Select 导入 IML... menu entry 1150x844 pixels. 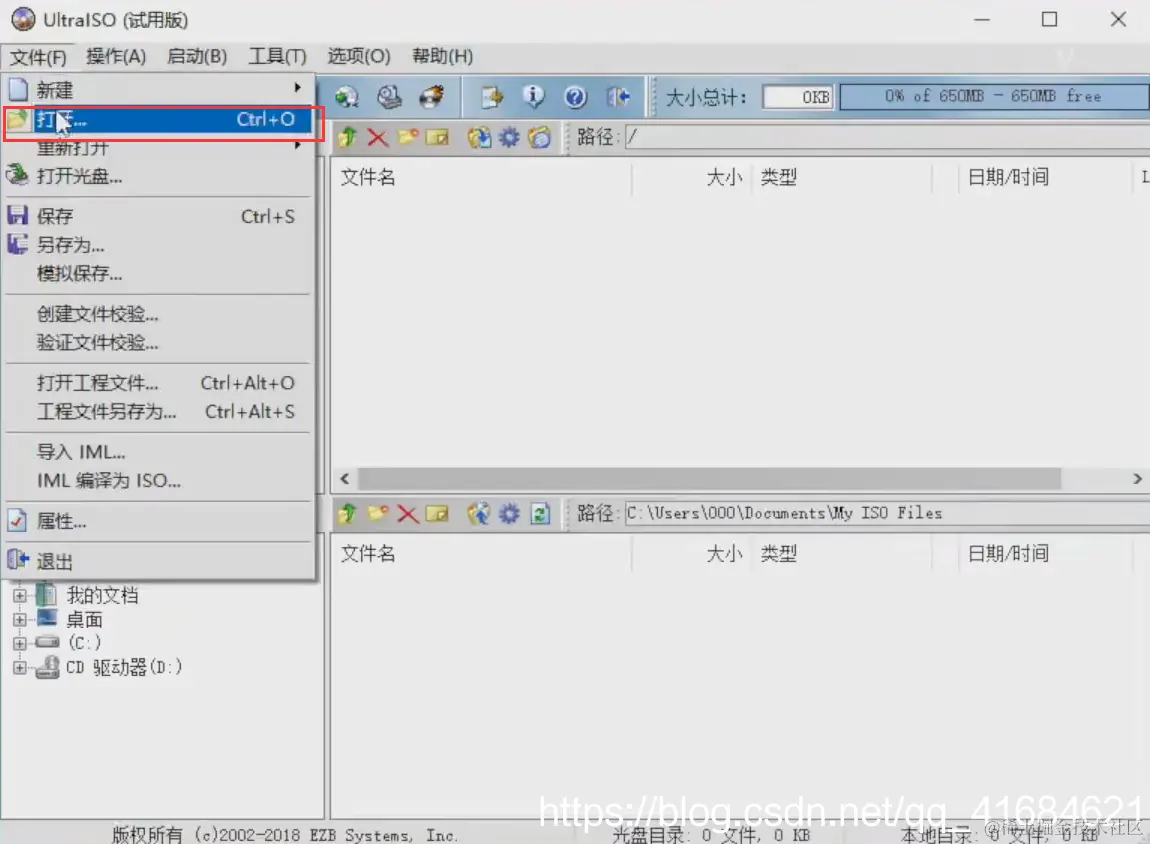(158, 452)
